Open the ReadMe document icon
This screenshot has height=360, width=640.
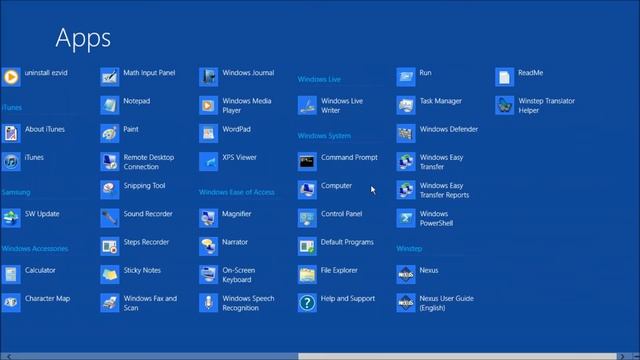(x=505, y=77)
